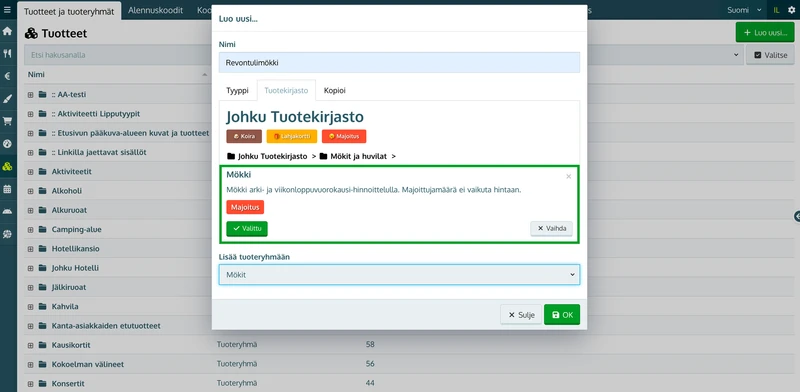
Task: Click the Nimi text field
Action: (399, 63)
